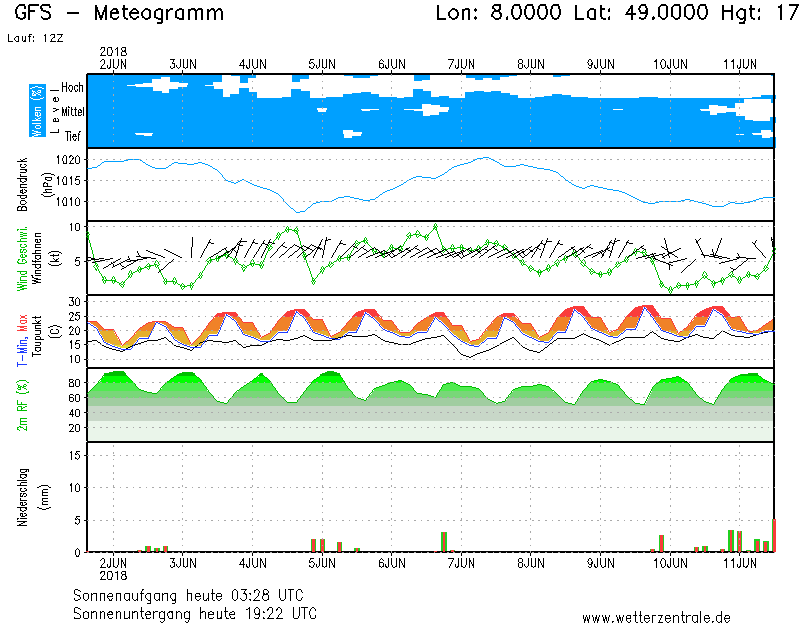The width and height of the screenshot is (800, 625).
Task: Click "7JUN" on the axis above the cloud panel
Action: coord(461,64)
